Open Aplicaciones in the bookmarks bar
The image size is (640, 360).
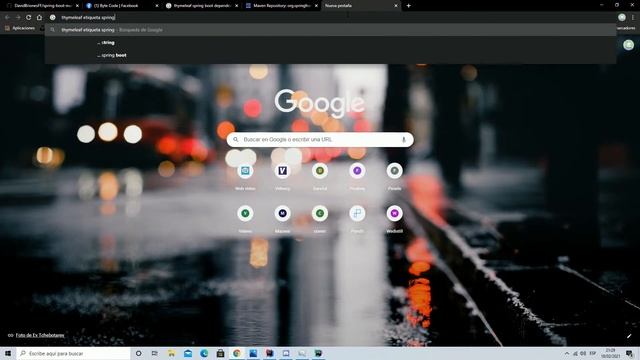pos(20,28)
